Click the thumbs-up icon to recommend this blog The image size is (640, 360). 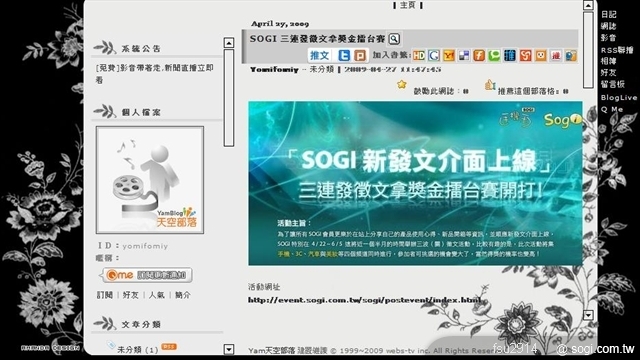pos(490,85)
